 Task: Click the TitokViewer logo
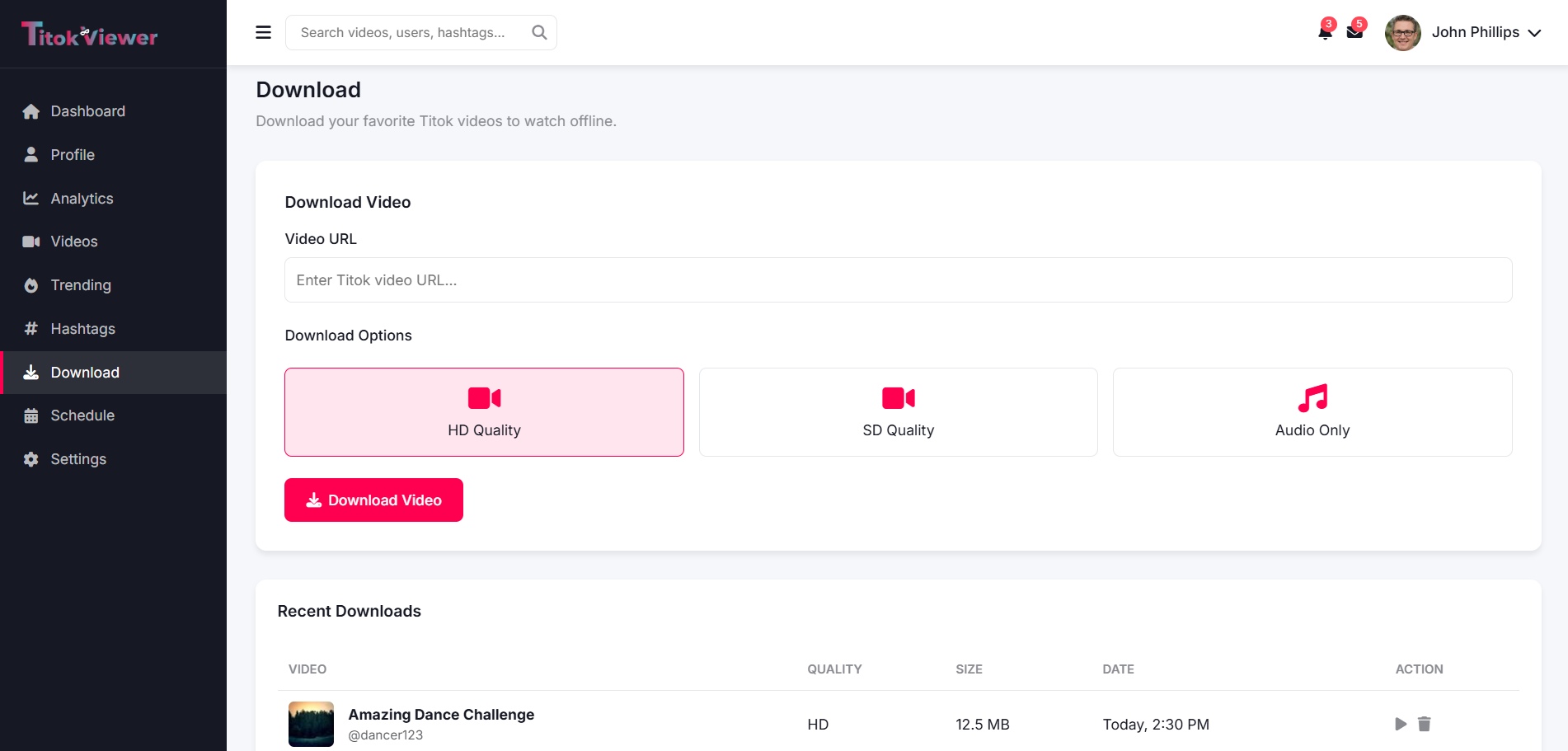coord(89,34)
